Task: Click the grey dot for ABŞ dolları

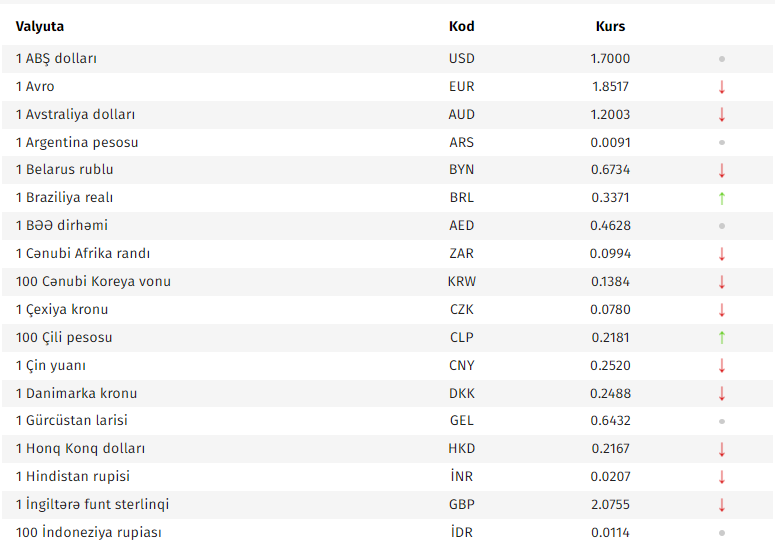Action: [x=721, y=59]
